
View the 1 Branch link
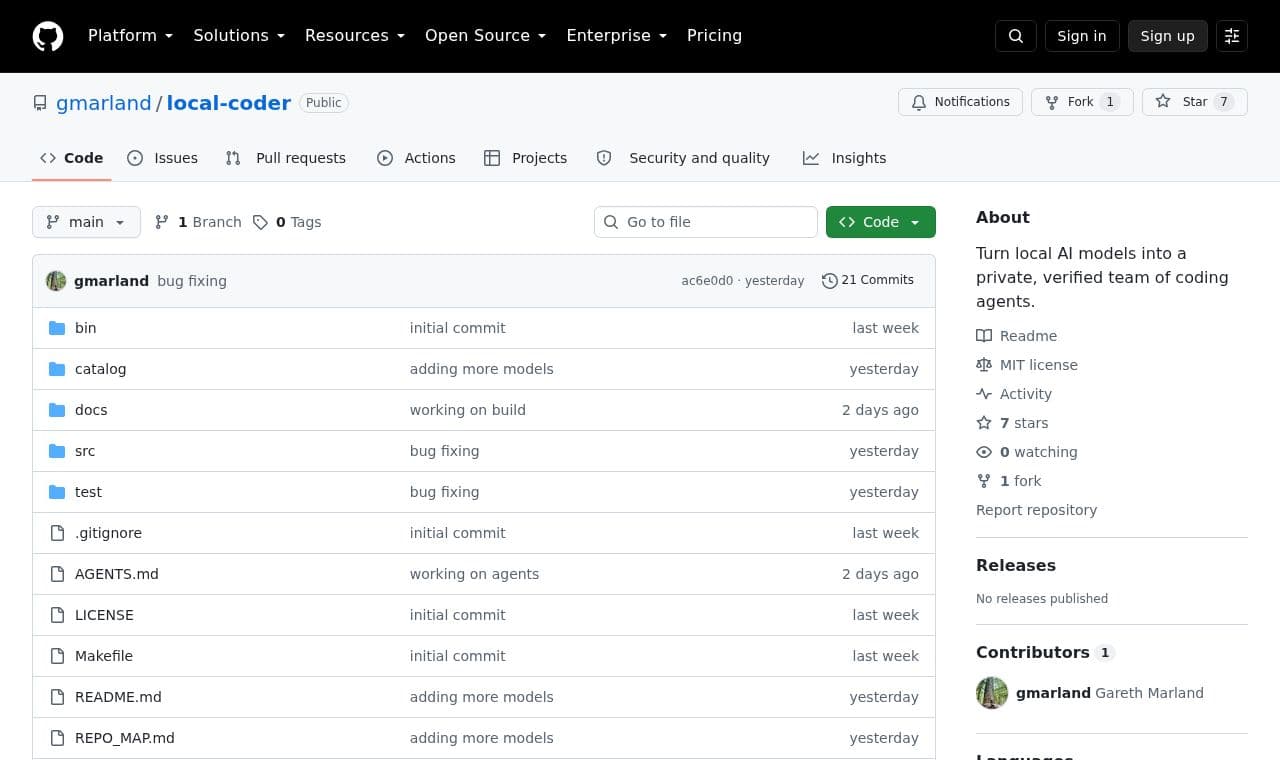[x=199, y=222]
